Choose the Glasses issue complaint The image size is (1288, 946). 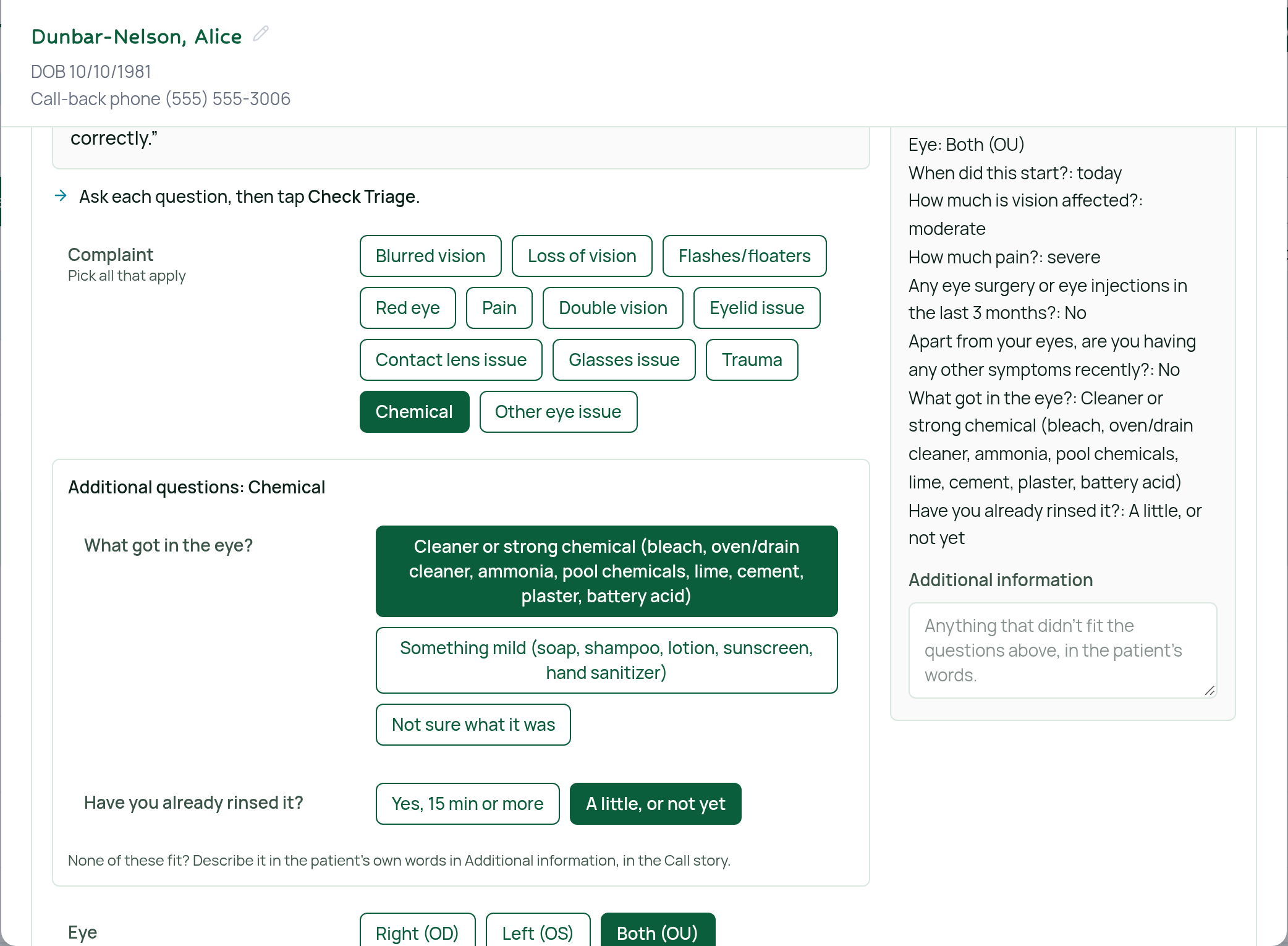(624, 360)
